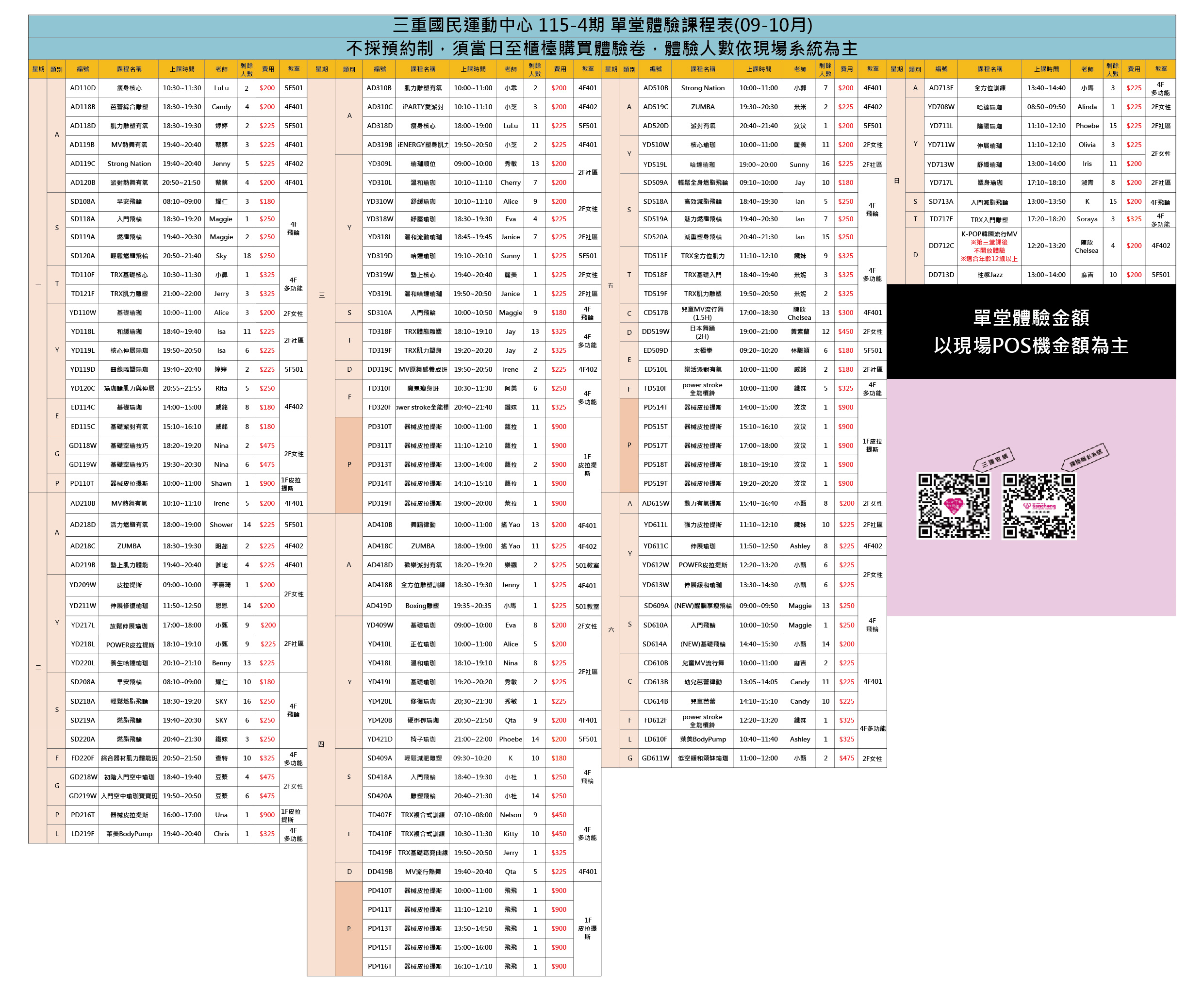Select course code AD419D Boxing雕塑
The height and width of the screenshot is (989, 1204).
[x=379, y=606]
